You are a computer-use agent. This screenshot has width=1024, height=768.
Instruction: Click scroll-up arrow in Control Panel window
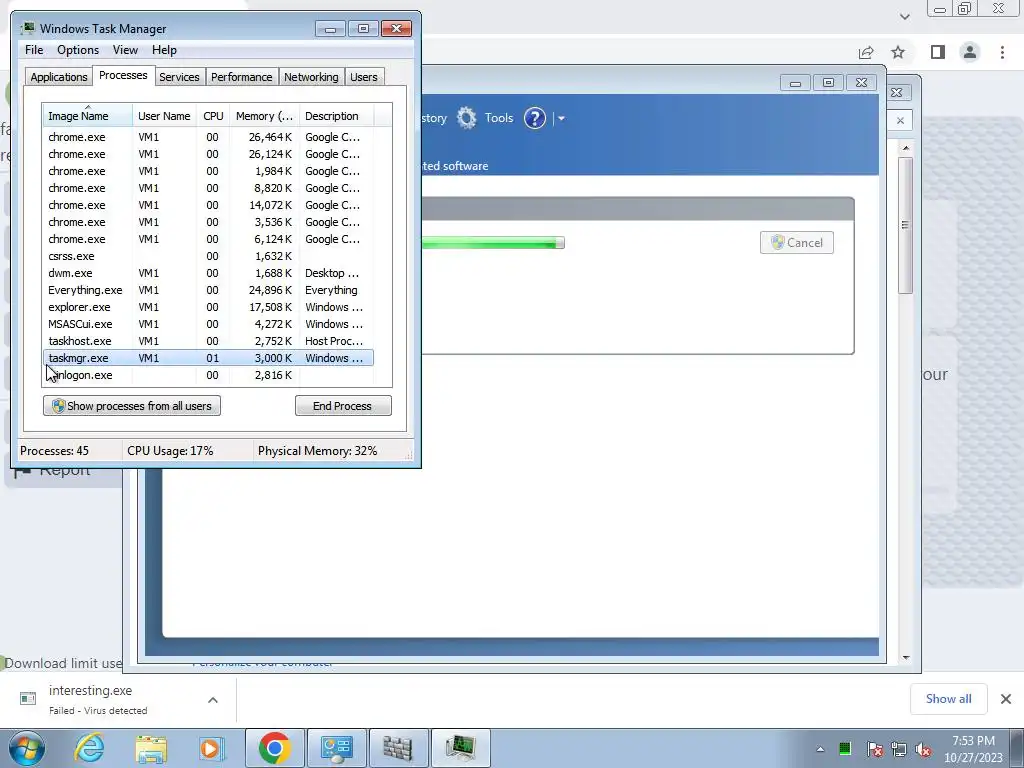[905, 149]
